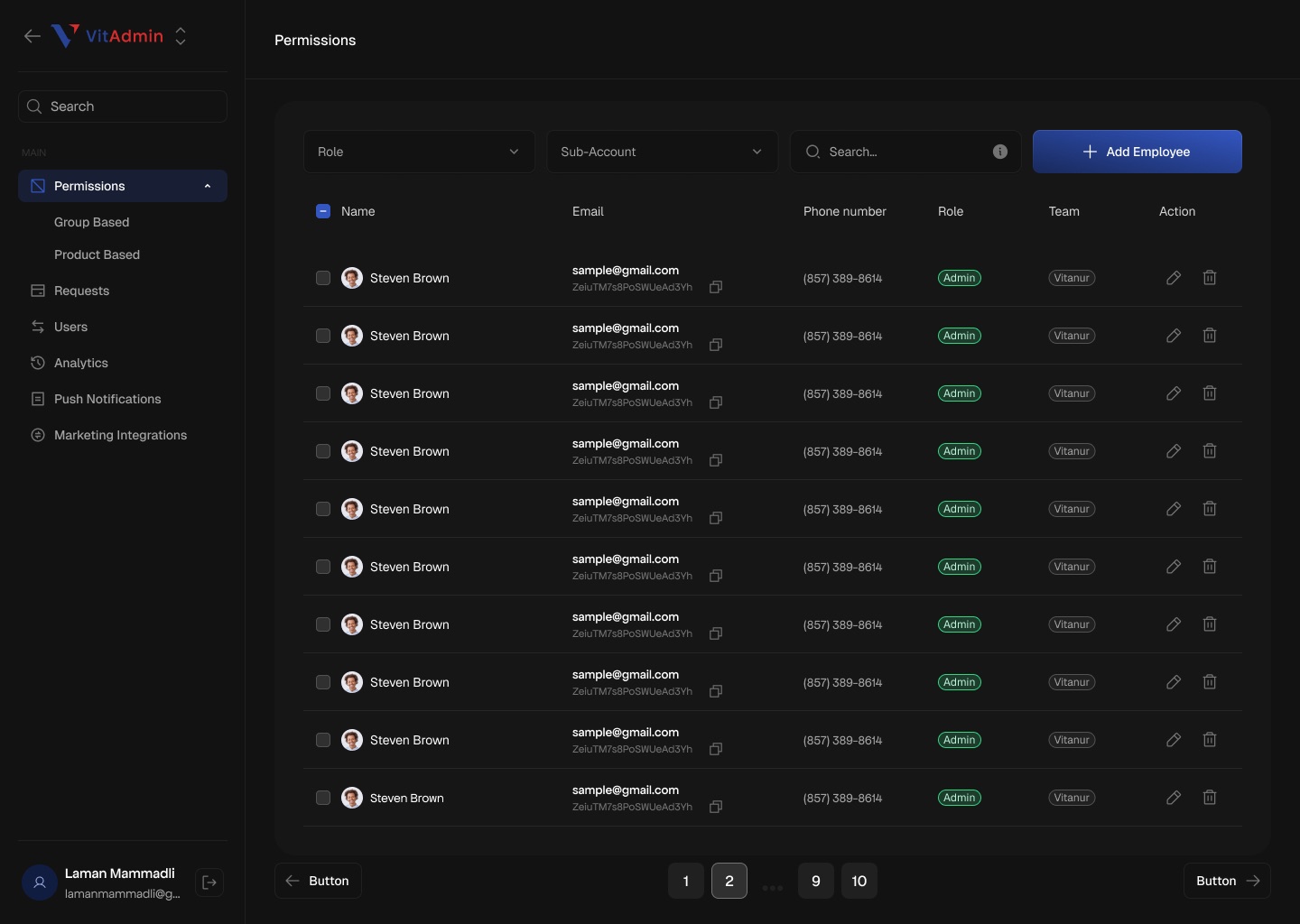Click the VitAdmin logo

tap(107, 36)
